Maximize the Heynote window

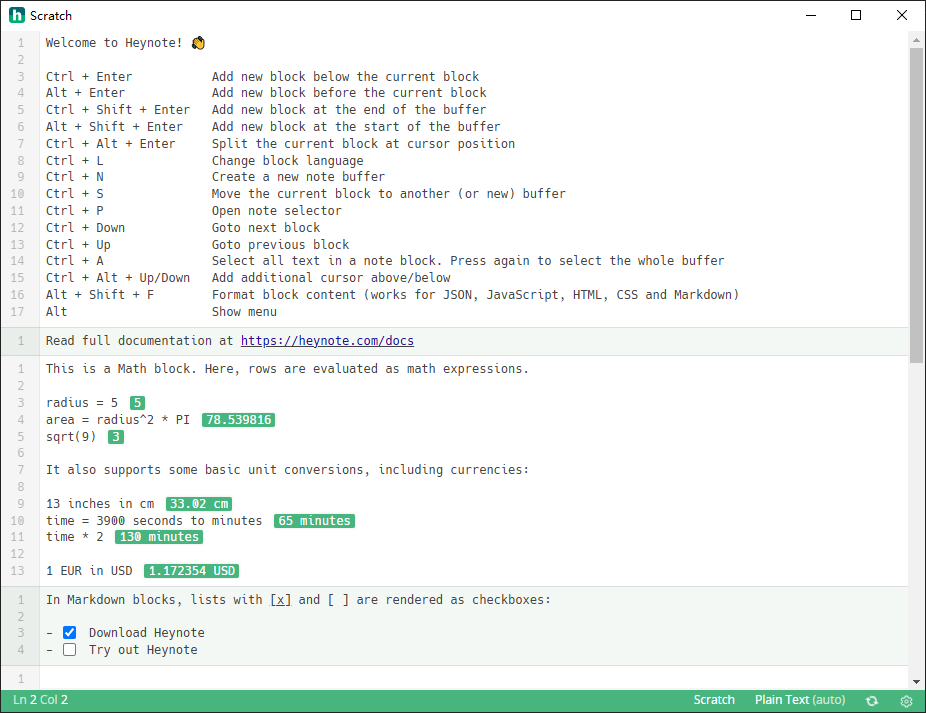856,15
